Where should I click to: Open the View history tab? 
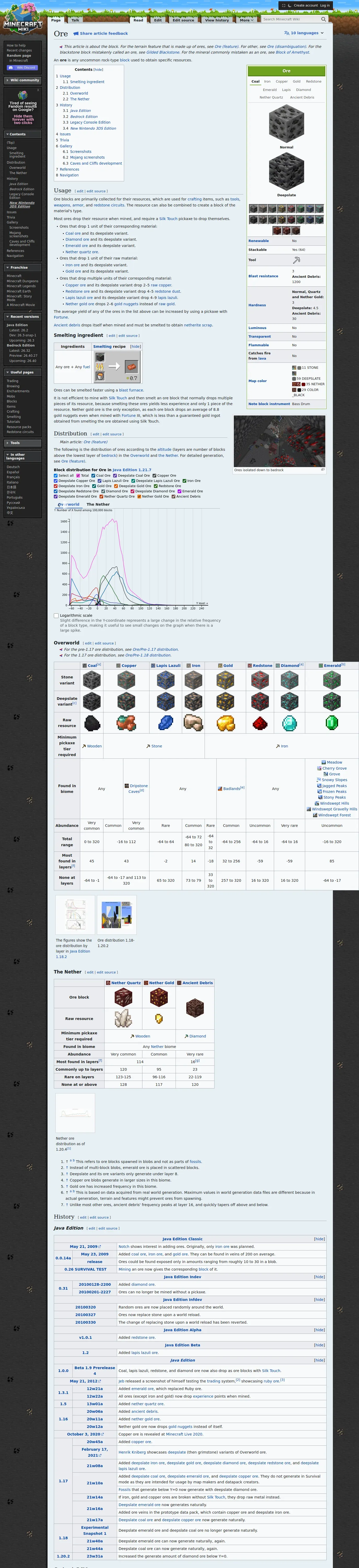(x=217, y=20)
